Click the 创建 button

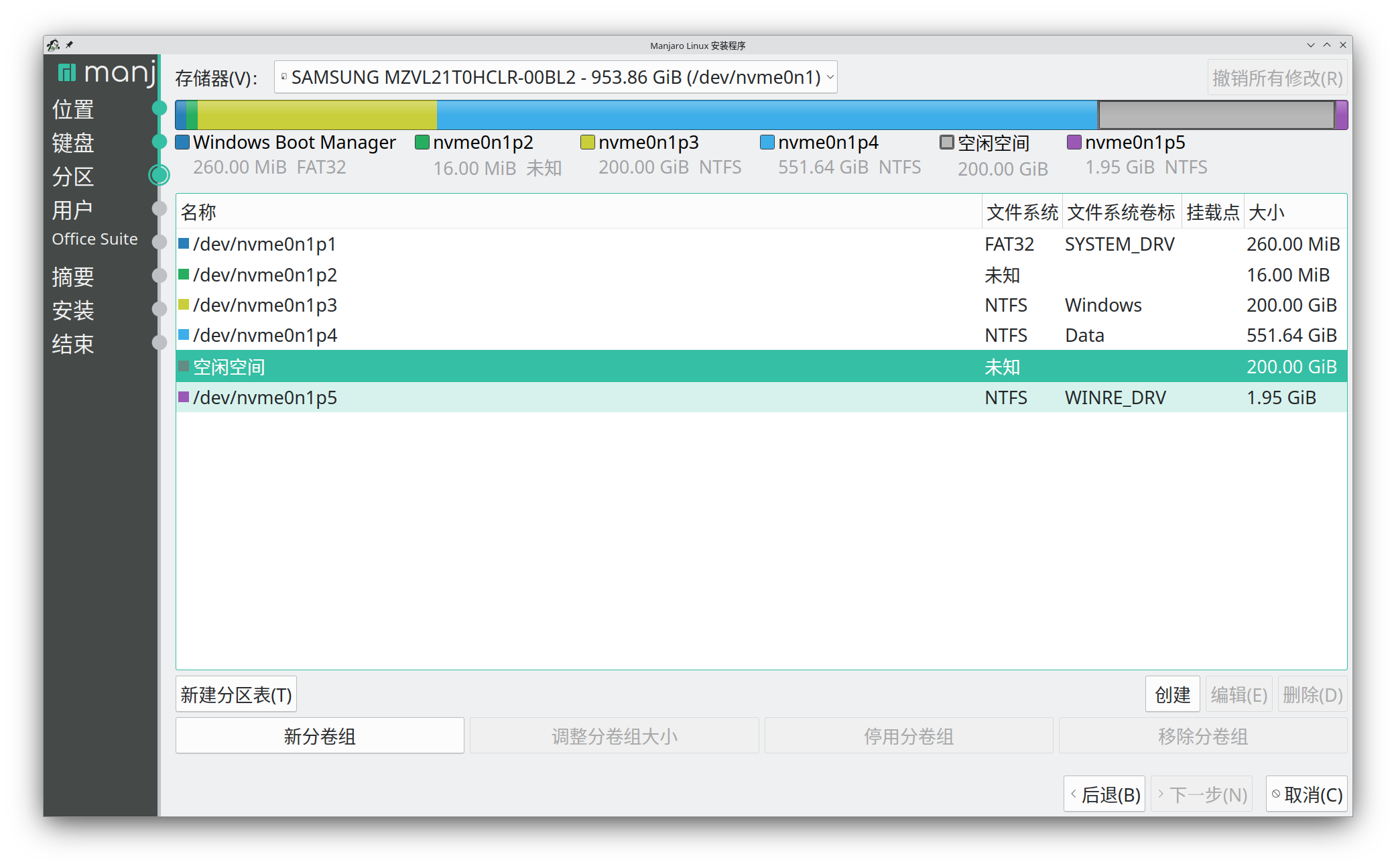tap(1171, 694)
